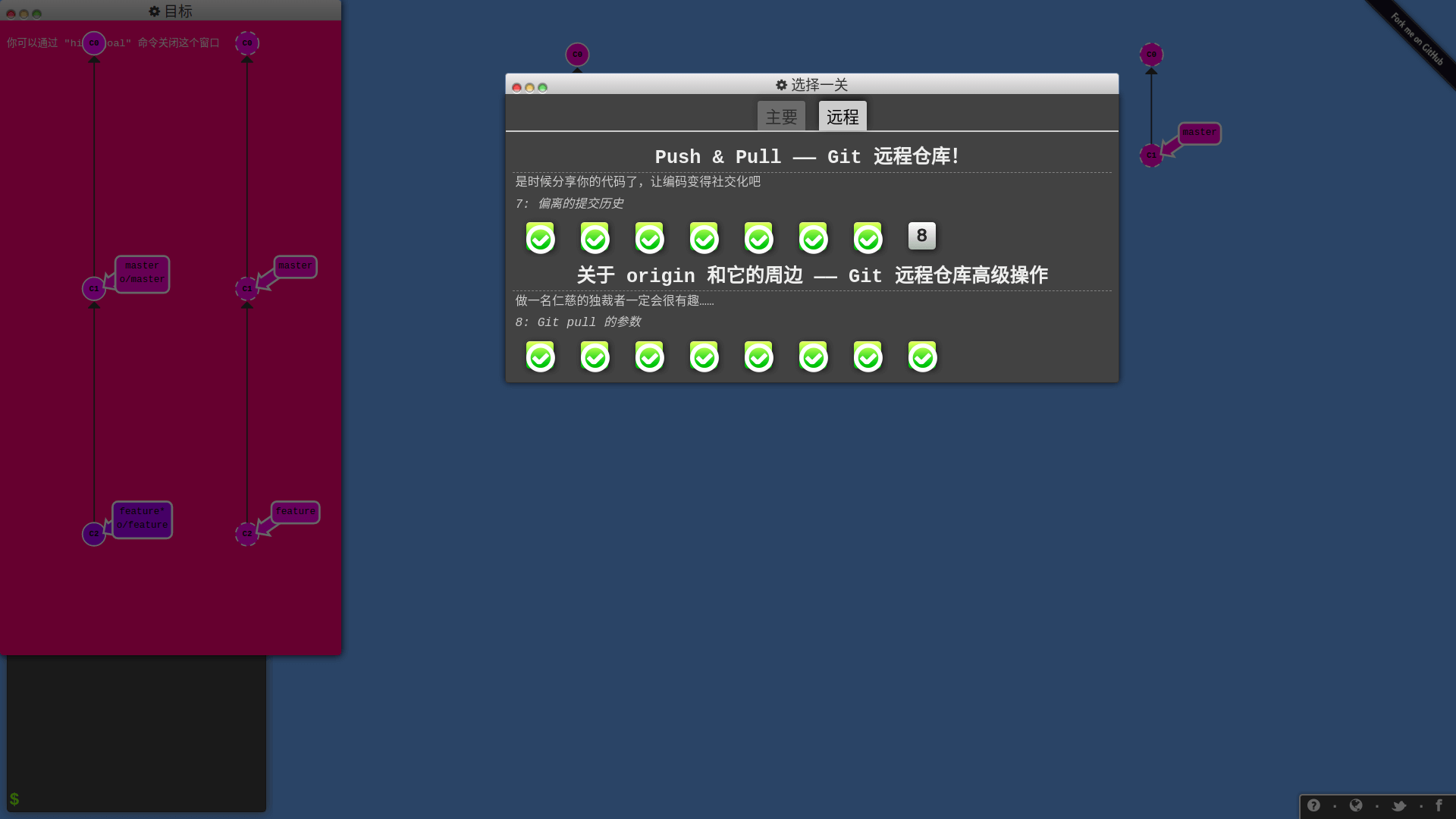
Task: Select c1 commit node under master in main view
Action: 1151,155
